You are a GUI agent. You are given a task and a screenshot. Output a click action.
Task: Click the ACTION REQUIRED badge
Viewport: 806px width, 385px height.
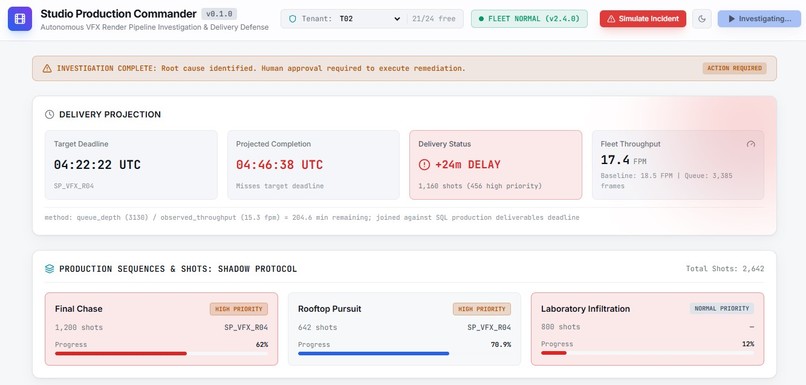[x=734, y=68]
